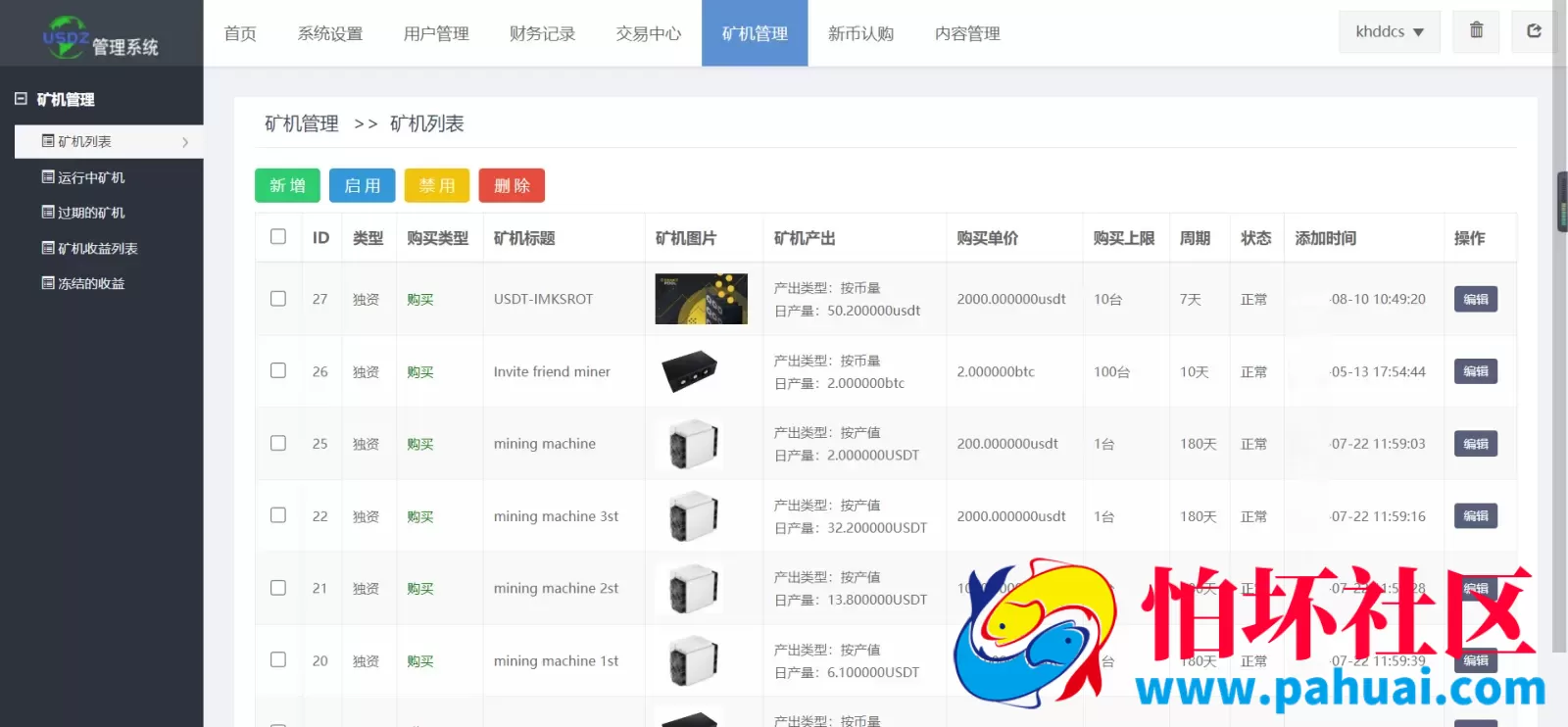Screen dimensions: 1568x727
Task: Go to 首页 tab
Action: [x=240, y=33]
